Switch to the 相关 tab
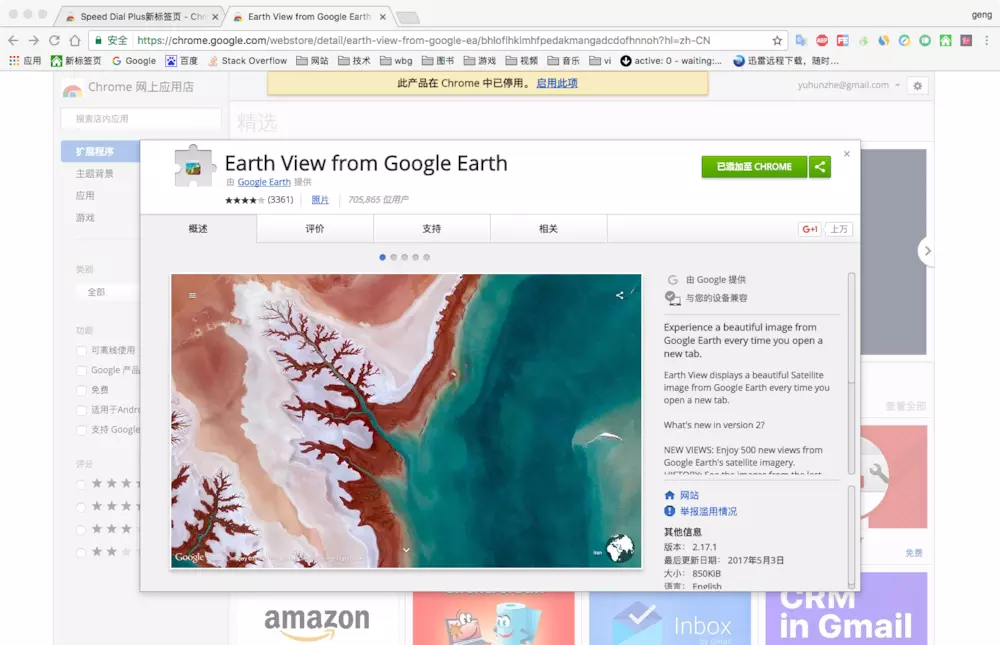Viewport: 1000px width, 645px height. coord(548,228)
